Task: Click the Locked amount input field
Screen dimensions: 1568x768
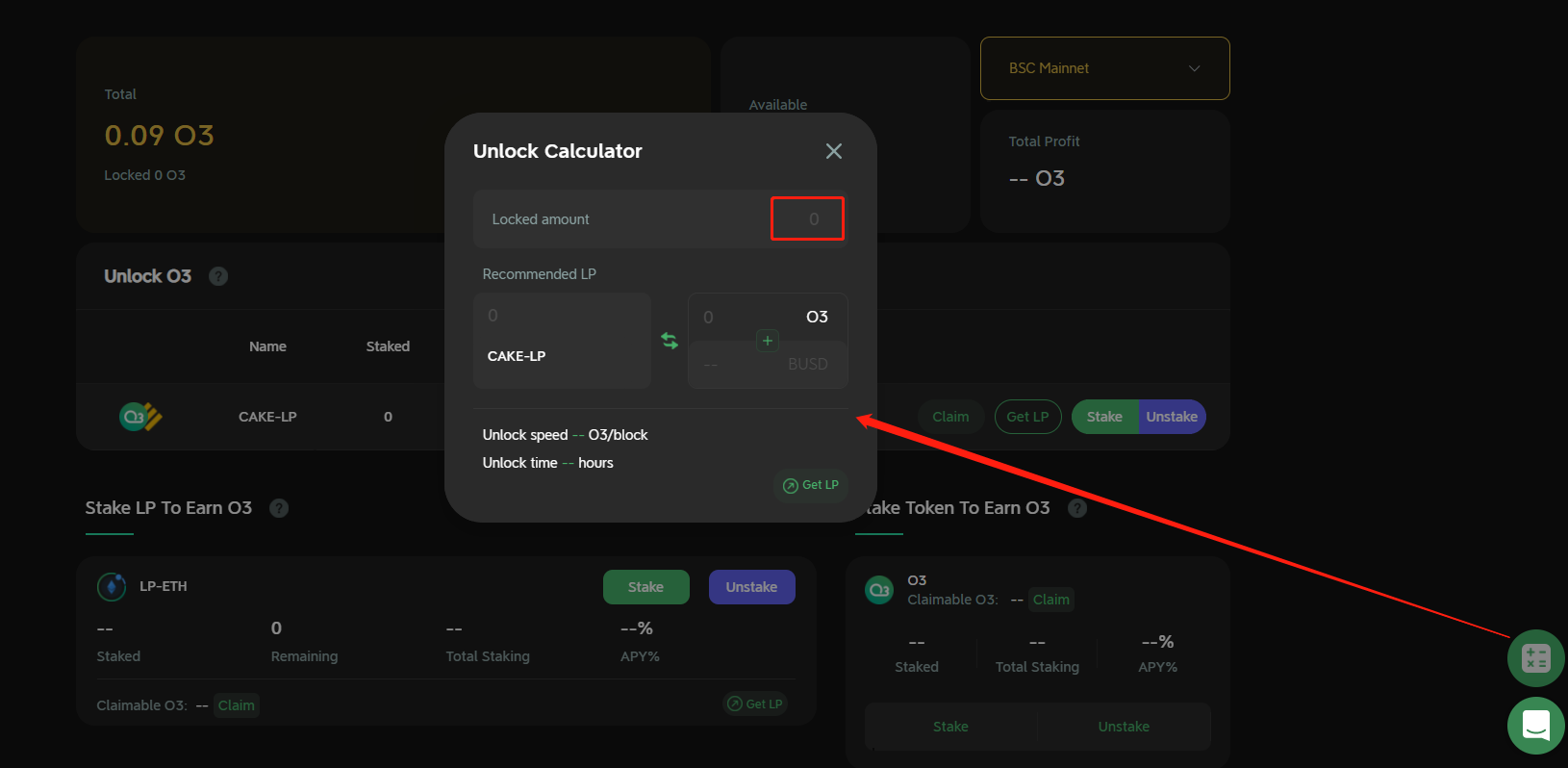Action: (807, 219)
